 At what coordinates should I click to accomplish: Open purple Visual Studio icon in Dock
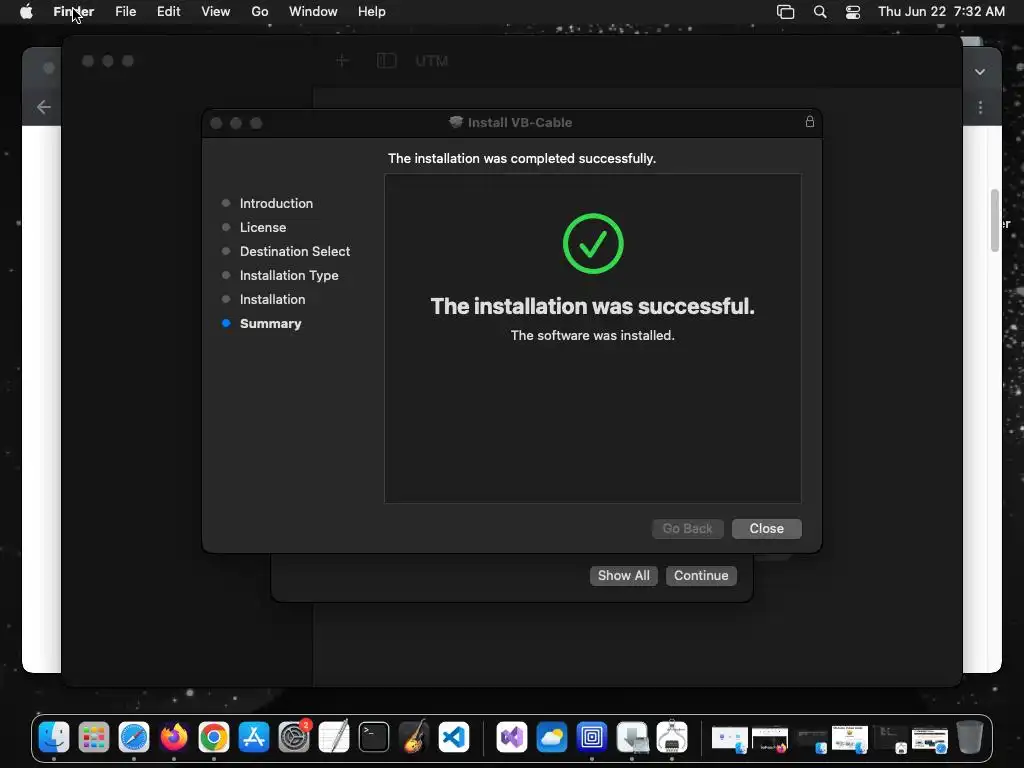click(x=512, y=737)
